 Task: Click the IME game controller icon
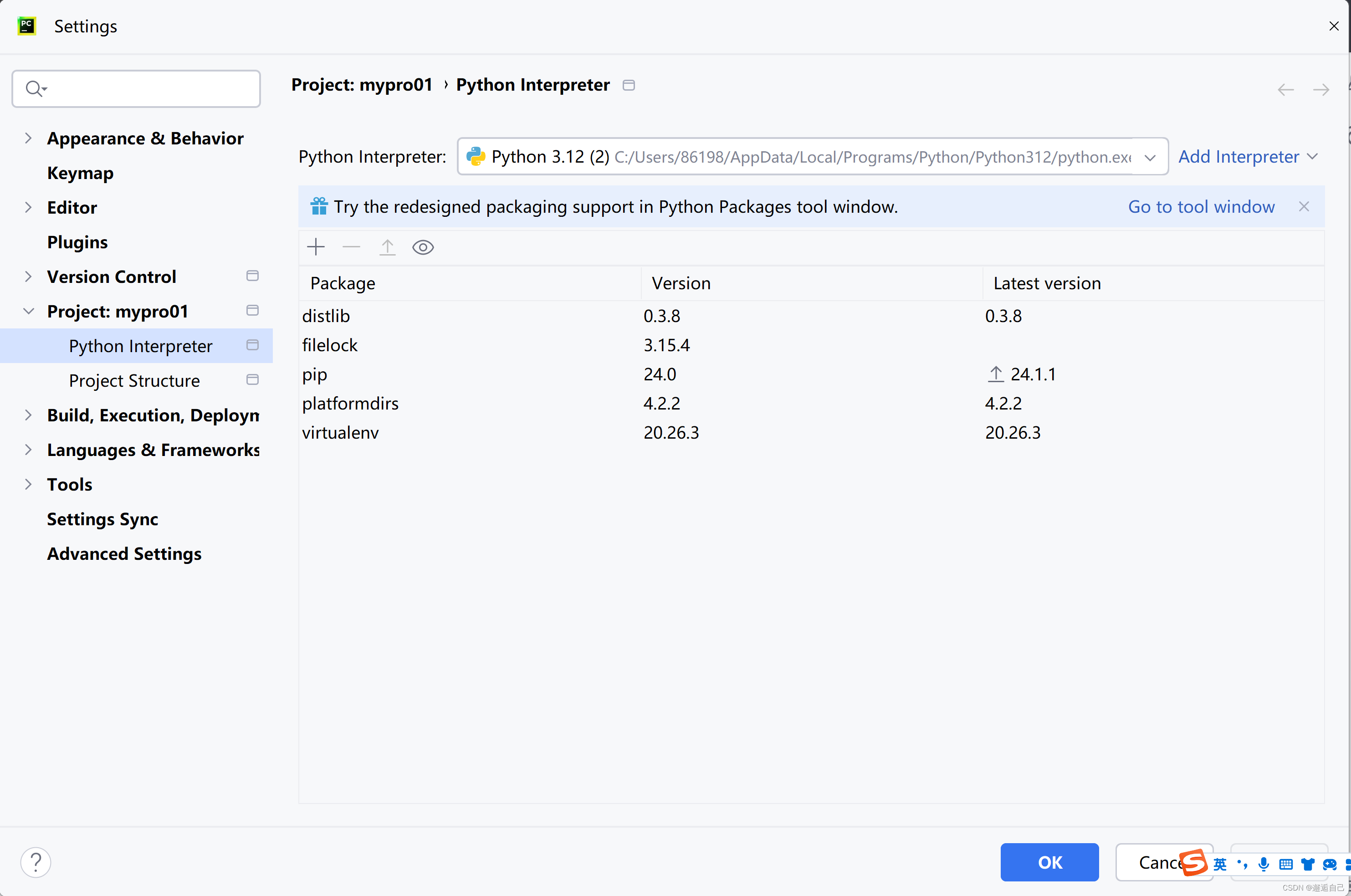click(x=1330, y=864)
